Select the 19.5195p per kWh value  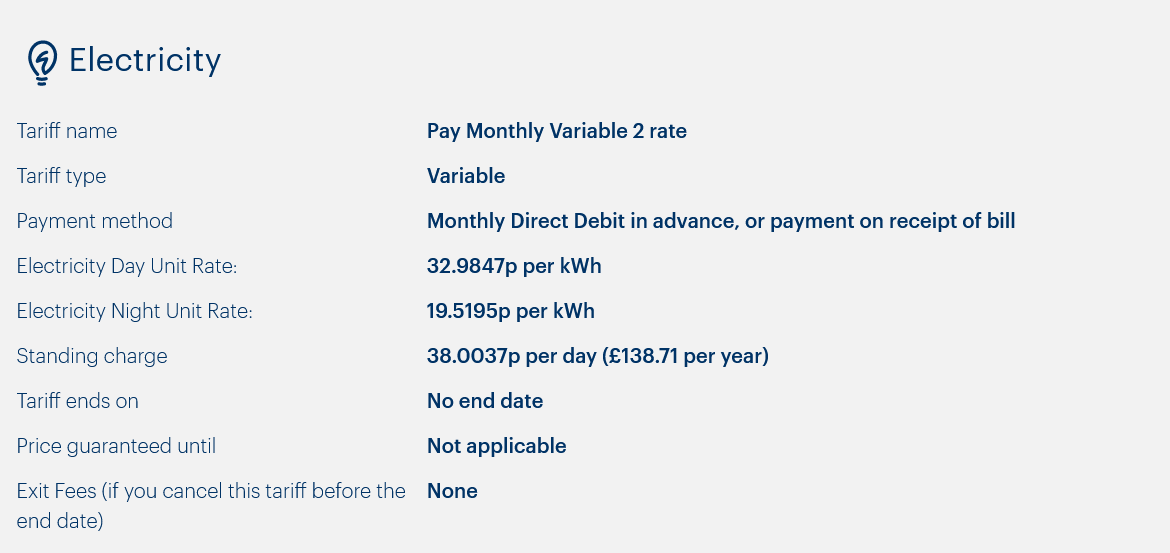tap(511, 311)
